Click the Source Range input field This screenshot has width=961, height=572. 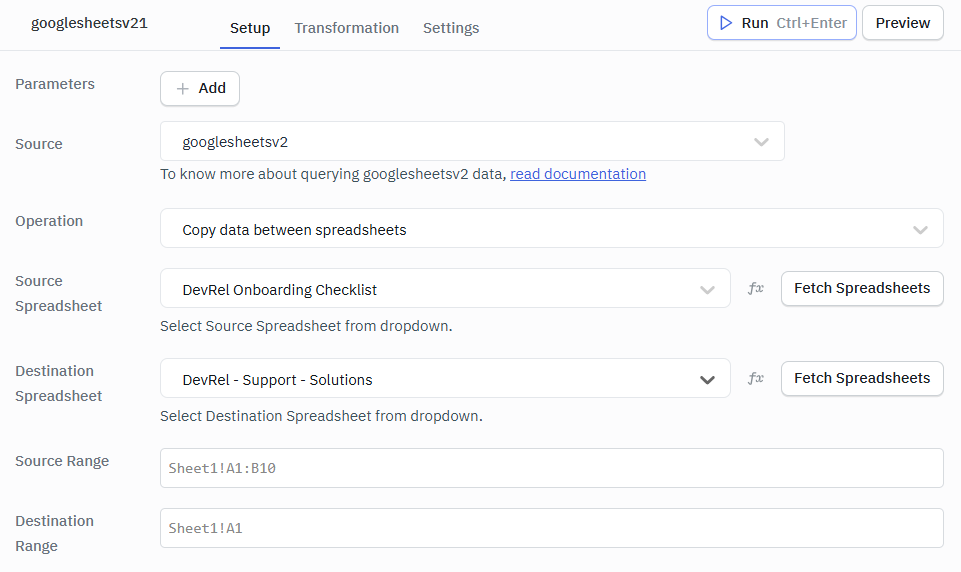pos(551,468)
